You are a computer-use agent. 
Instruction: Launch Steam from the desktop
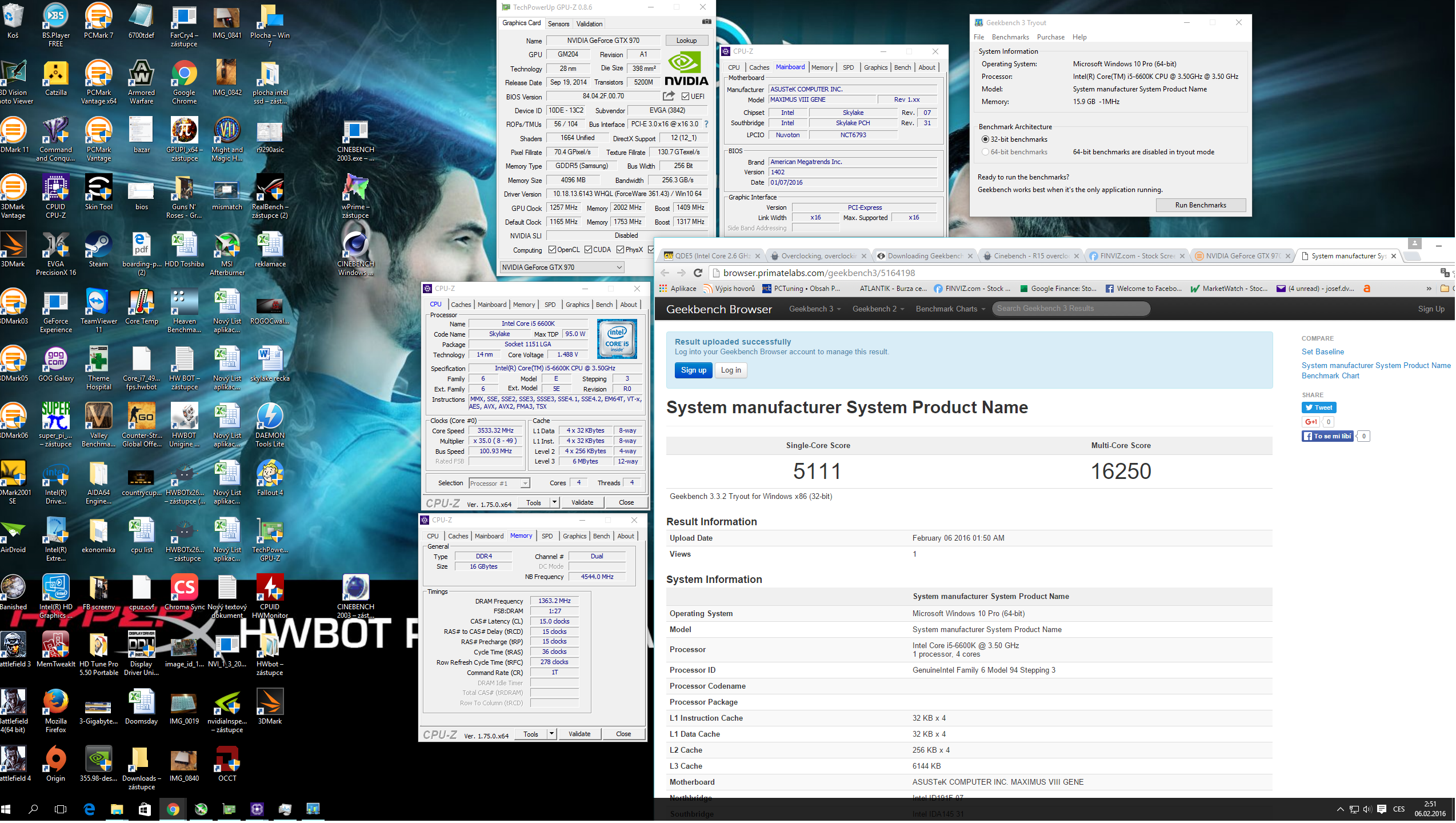pyautogui.click(x=98, y=250)
